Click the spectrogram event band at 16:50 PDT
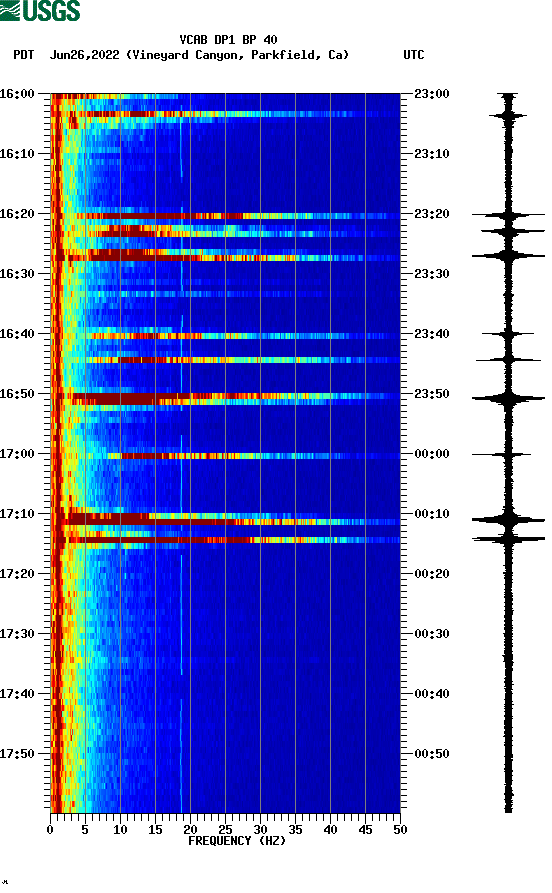 pos(226,399)
